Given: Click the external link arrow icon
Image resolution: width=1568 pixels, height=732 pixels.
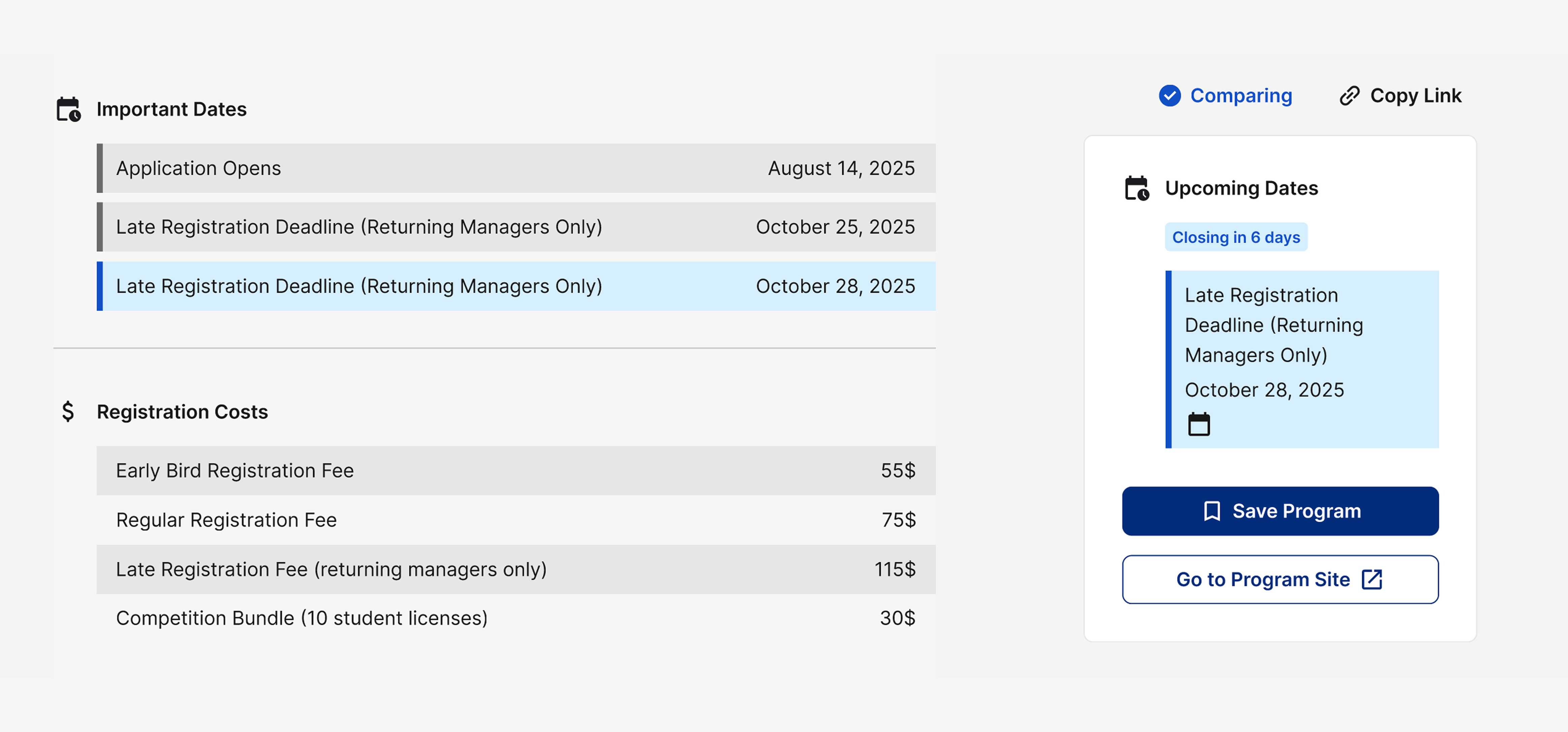Looking at the screenshot, I should tap(1371, 579).
